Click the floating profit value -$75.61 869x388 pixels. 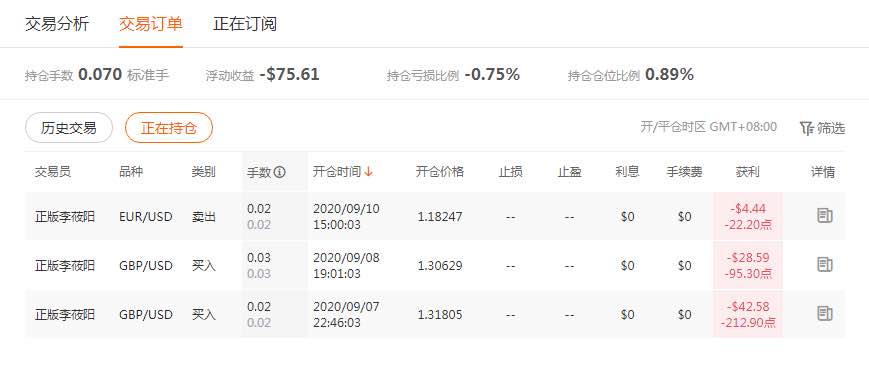(x=289, y=74)
